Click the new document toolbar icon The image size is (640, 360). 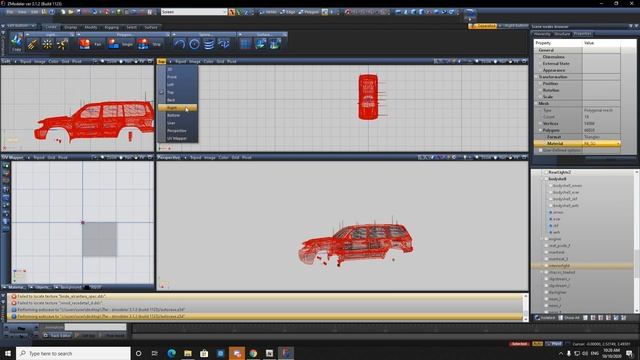(x=63, y=12)
